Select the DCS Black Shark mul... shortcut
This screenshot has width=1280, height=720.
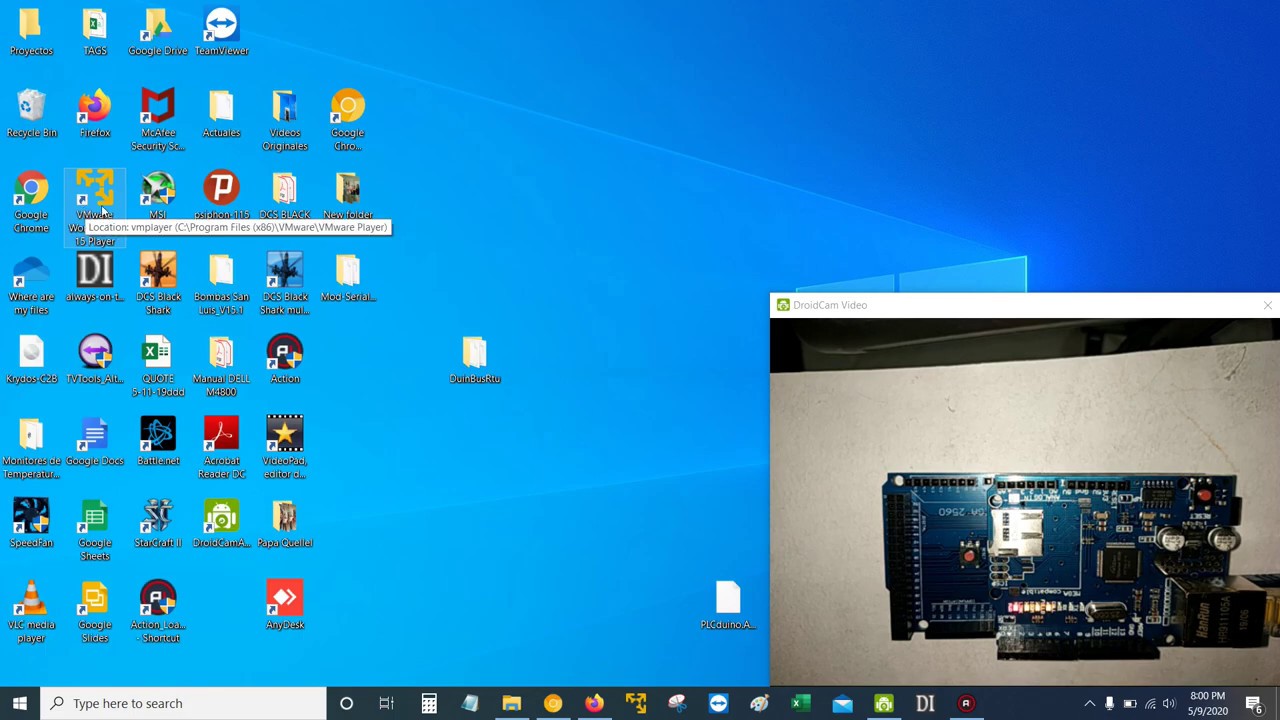point(285,284)
